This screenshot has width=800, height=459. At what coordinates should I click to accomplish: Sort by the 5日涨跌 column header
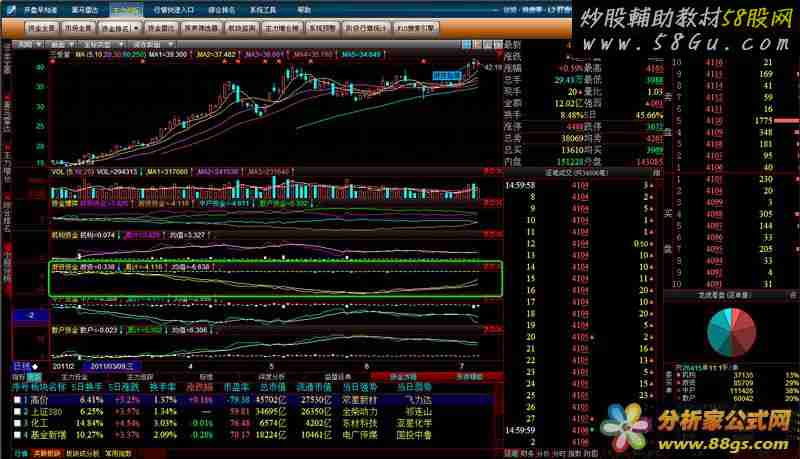[124, 388]
